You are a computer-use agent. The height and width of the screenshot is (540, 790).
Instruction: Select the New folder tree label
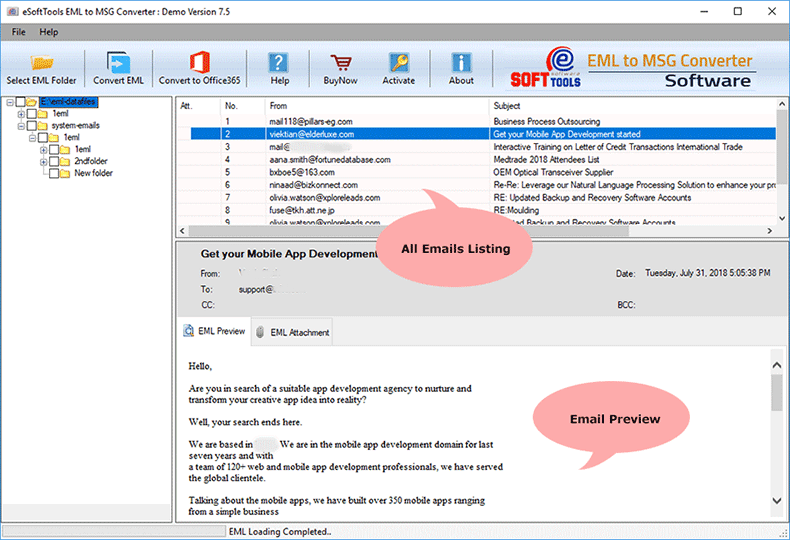coord(93,173)
